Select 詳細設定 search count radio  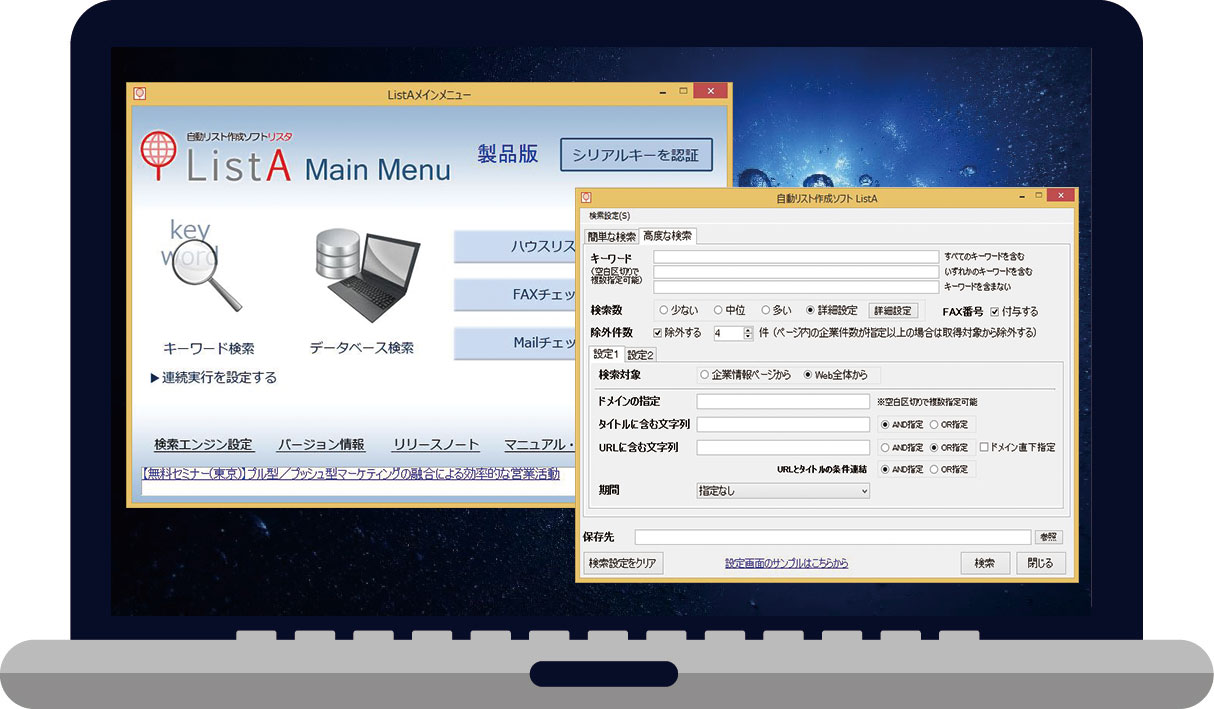811,310
